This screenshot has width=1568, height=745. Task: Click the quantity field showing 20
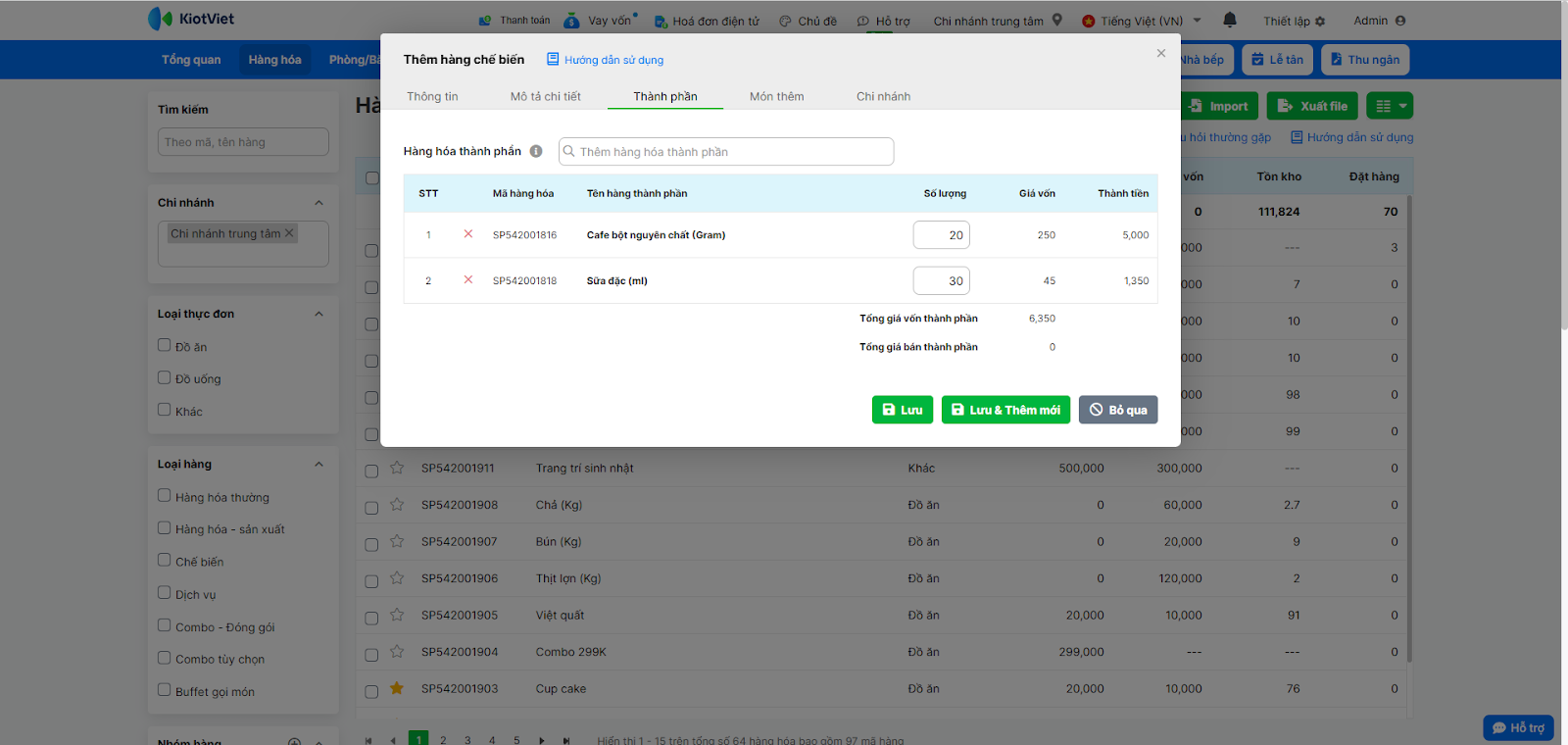point(942,235)
